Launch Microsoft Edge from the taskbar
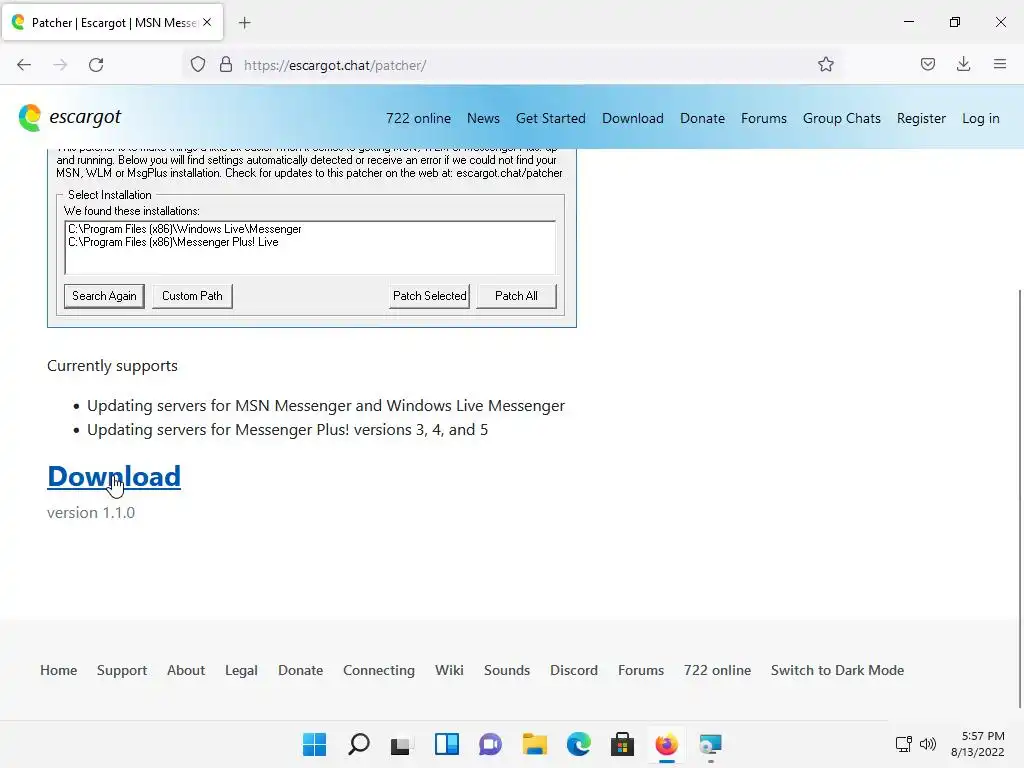 (x=579, y=744)
